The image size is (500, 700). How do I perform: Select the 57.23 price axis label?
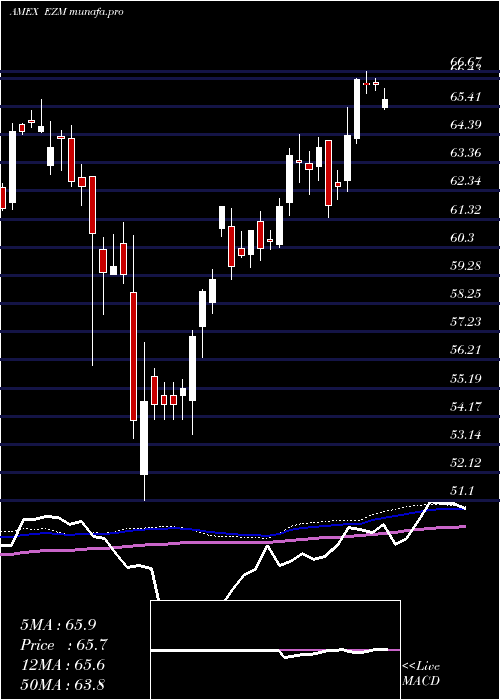click(x=466, y=321)
